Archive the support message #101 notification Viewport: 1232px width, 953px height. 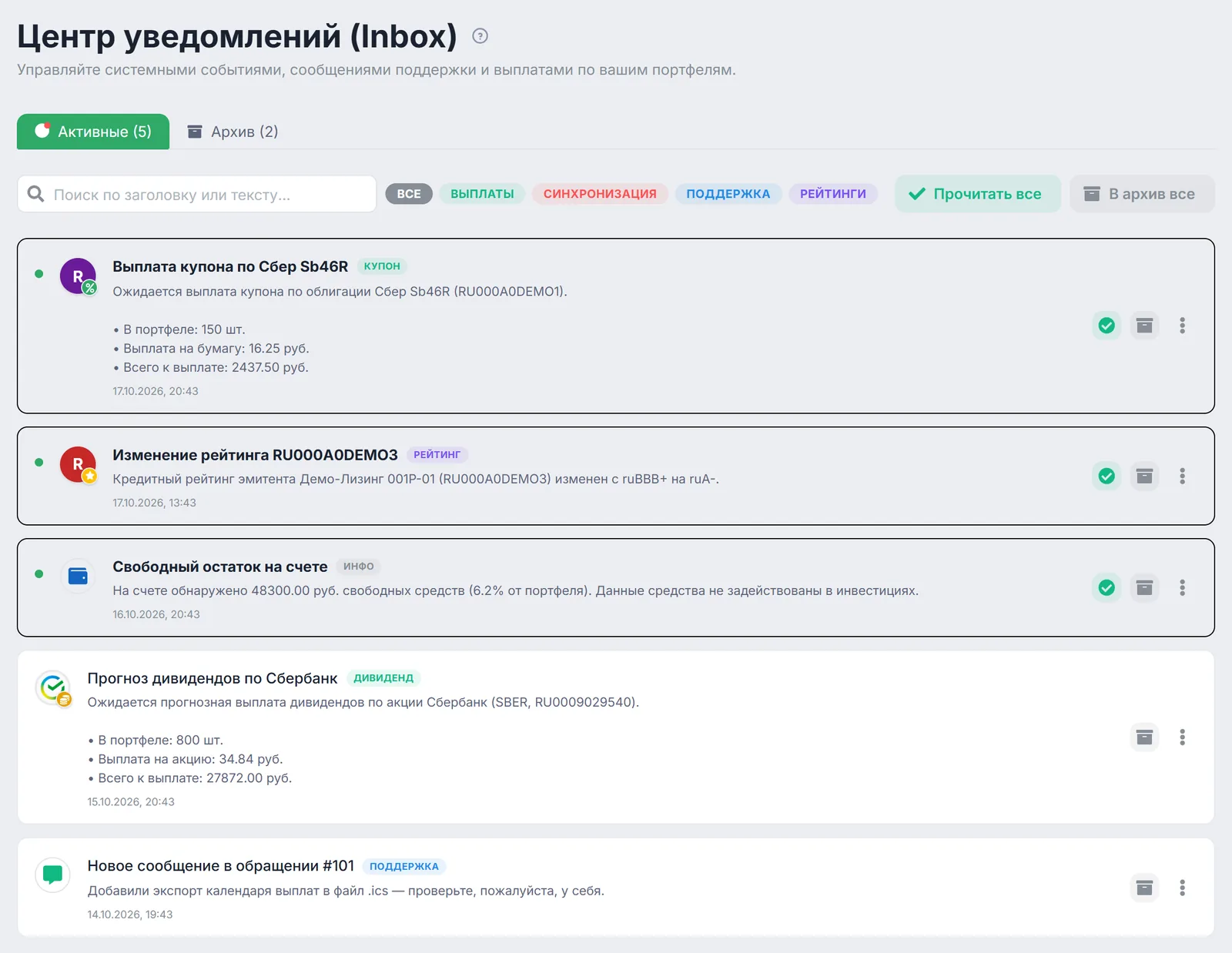tap(1145, 888)
